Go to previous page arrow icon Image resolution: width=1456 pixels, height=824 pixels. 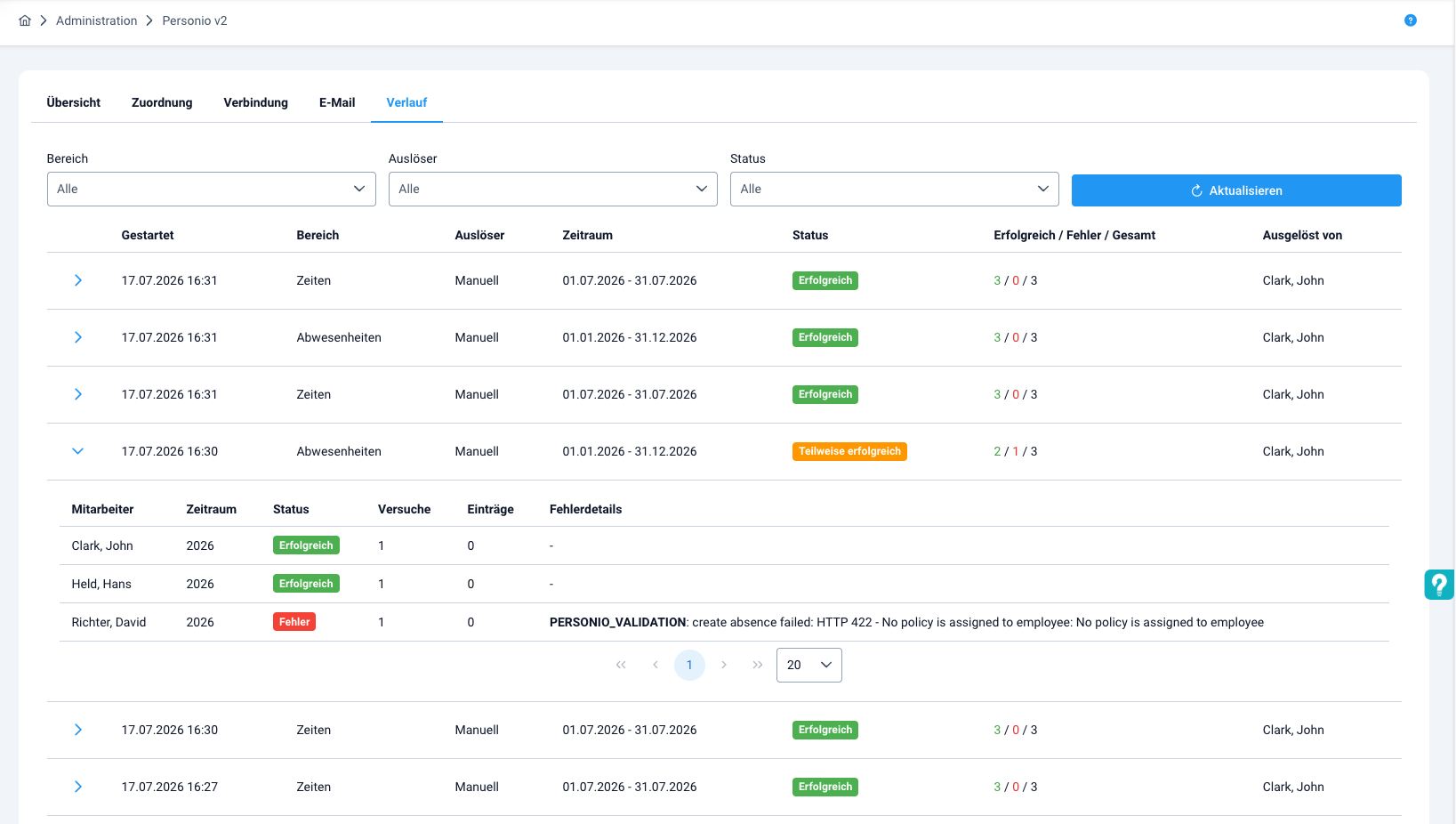click(656, 665)
